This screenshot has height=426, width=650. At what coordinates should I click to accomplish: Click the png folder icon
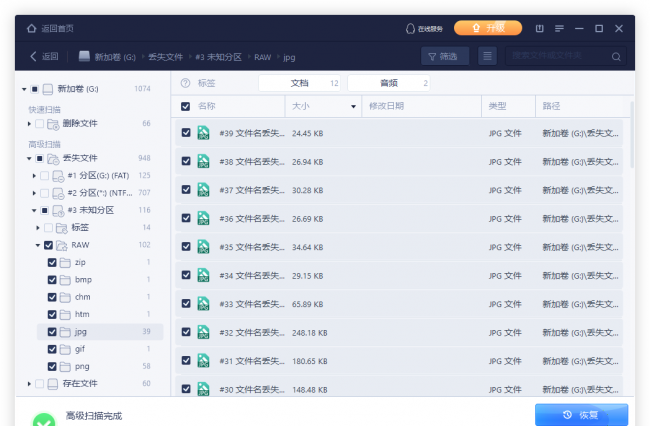click(x=65, y=367)
